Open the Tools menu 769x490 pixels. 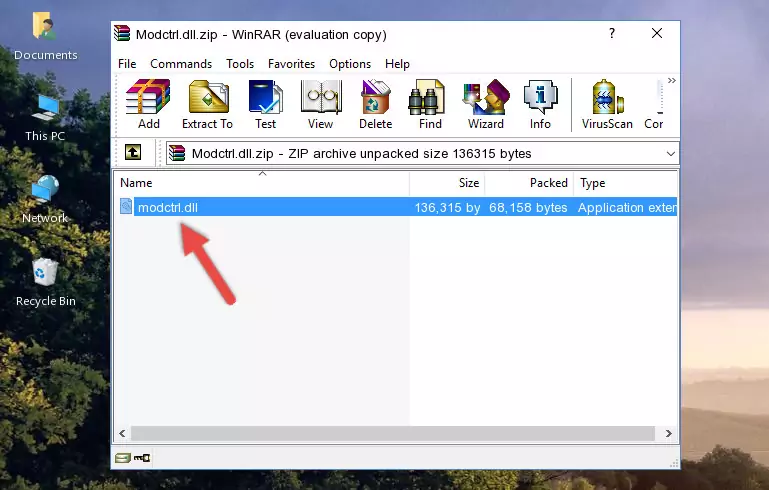tap(240, 64)
